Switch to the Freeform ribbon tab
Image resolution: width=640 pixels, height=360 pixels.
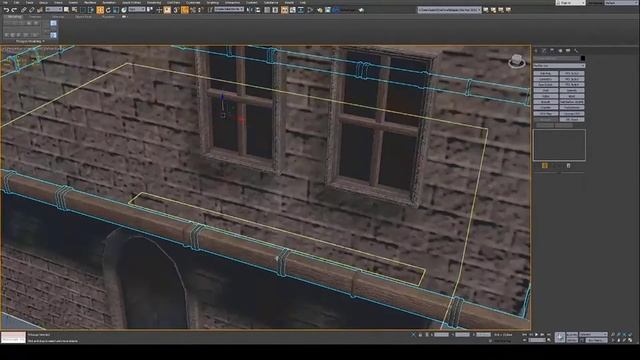point(35,17)
